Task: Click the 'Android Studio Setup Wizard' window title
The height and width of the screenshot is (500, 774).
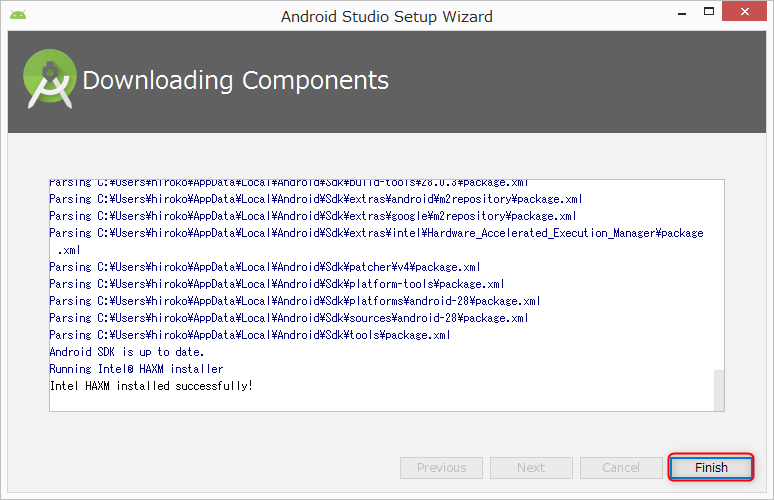Action: tap(387, 16)
